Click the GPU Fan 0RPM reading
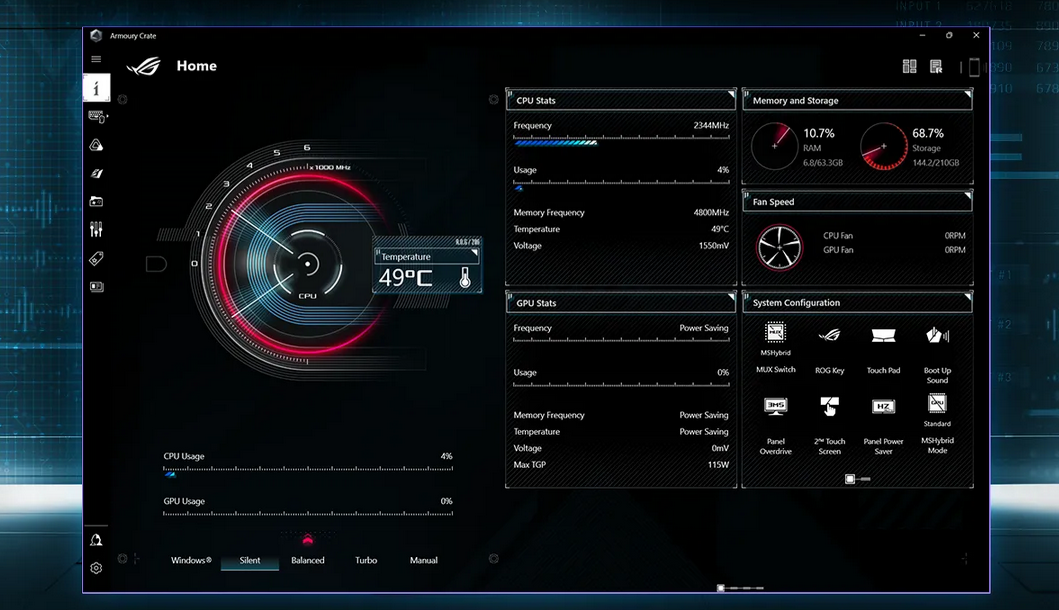 (x=955, y=250)
